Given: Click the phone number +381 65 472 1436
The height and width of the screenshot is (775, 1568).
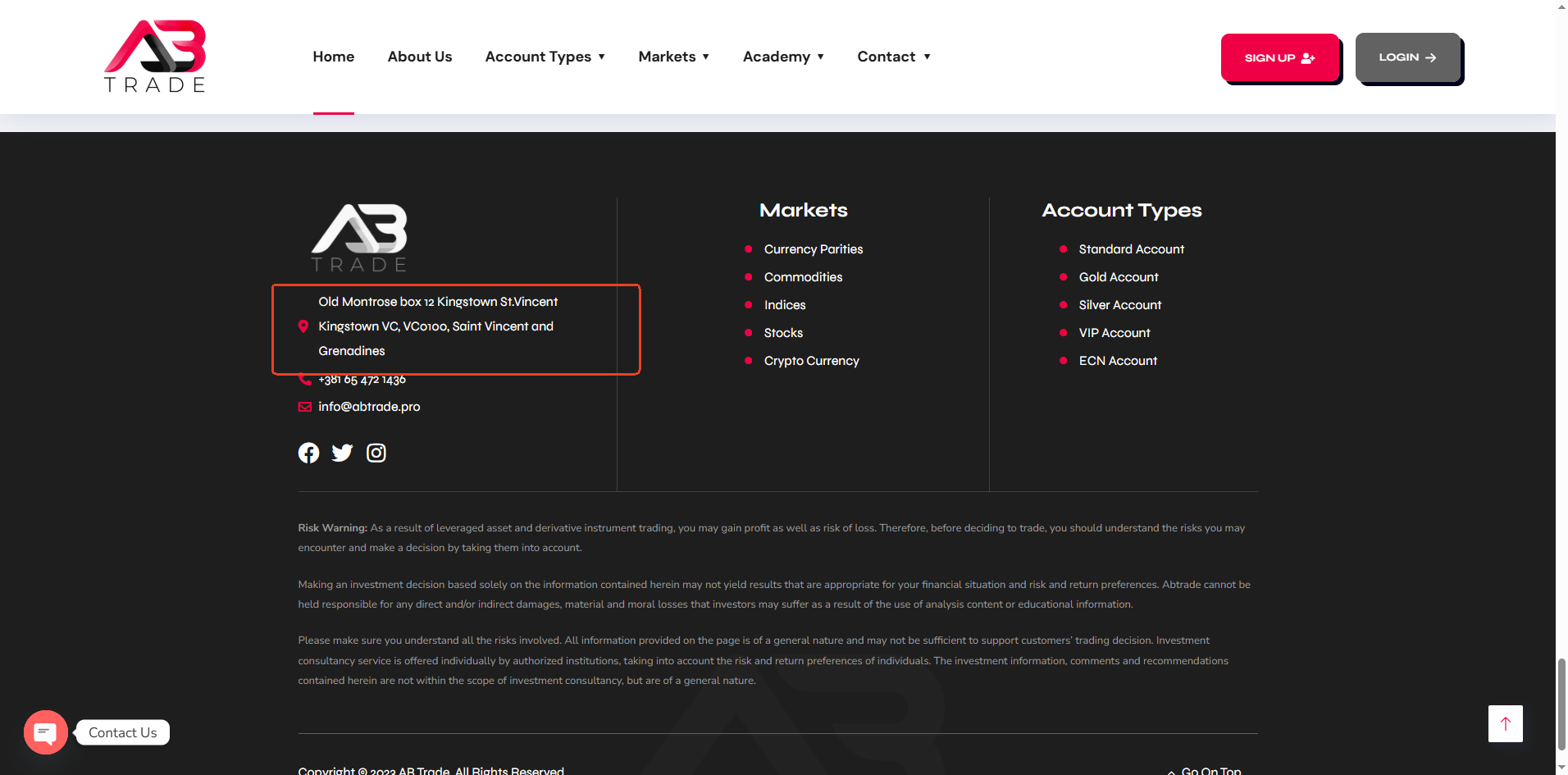Looking at the screenshot, I should pyautogui.click(x=362, y=381).
